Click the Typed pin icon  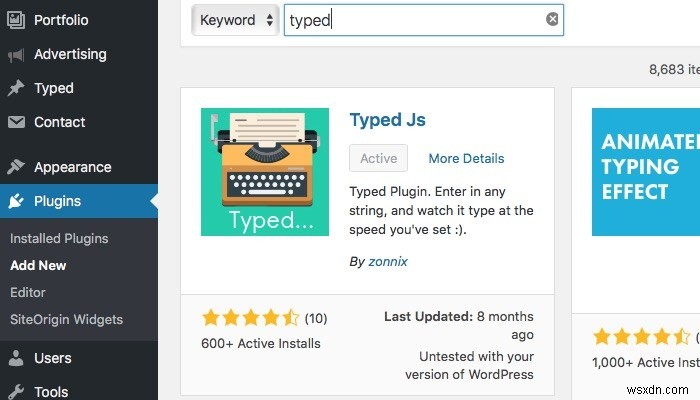pos(16,88)
